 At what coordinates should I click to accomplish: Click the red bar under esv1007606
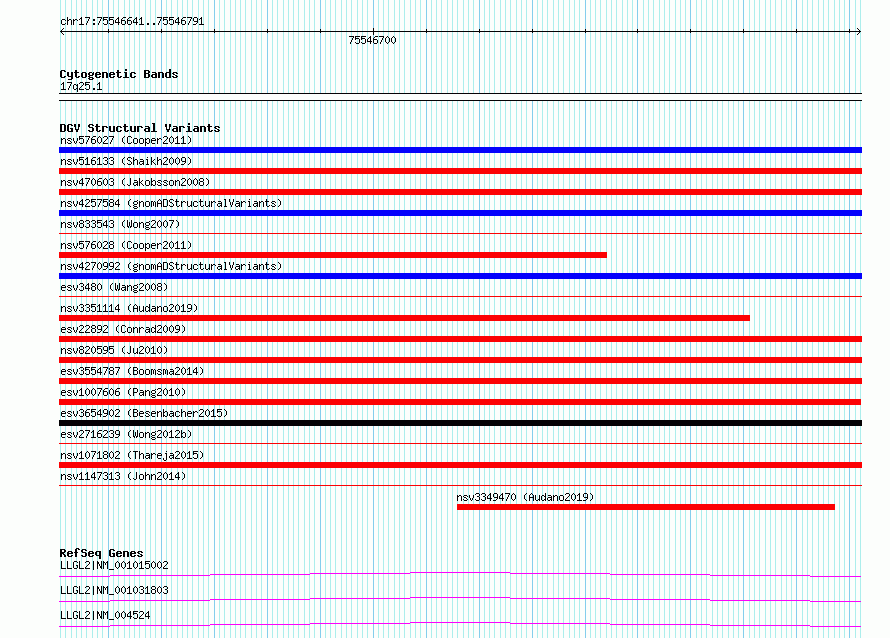(x=460, y=402)
